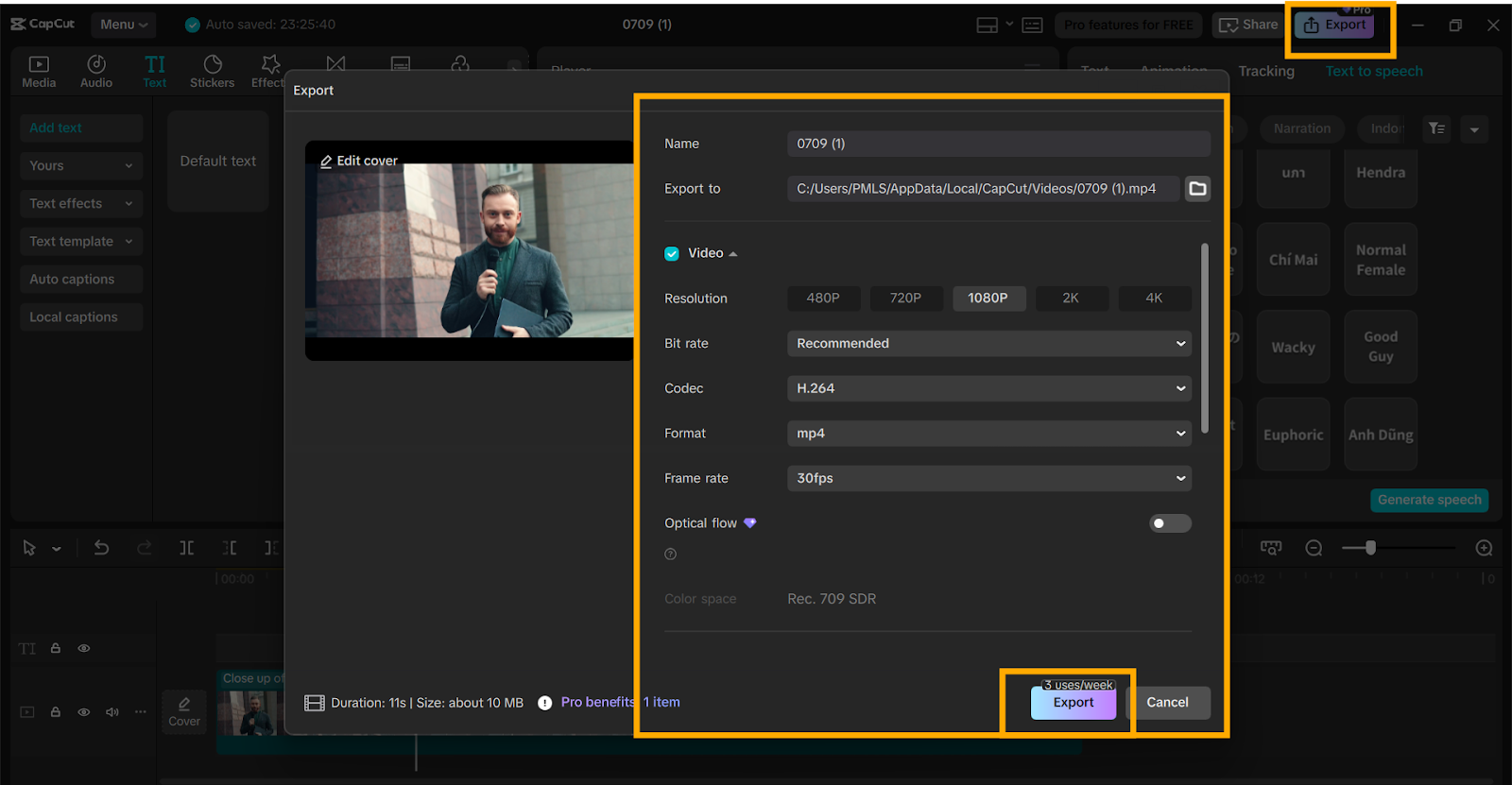Image resolution: width=1512 pixels, height=785 pixels.
Task: Switch to Tracking tab
Action: (1266, 72)
